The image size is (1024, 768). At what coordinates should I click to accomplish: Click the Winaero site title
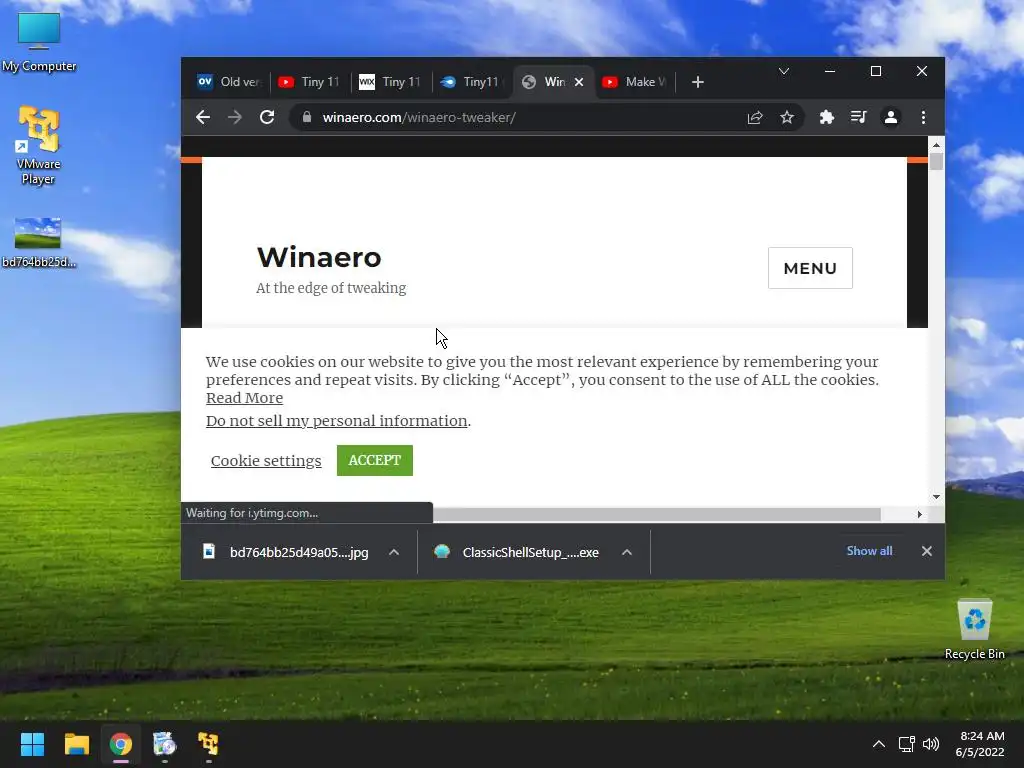pos(319,257)
